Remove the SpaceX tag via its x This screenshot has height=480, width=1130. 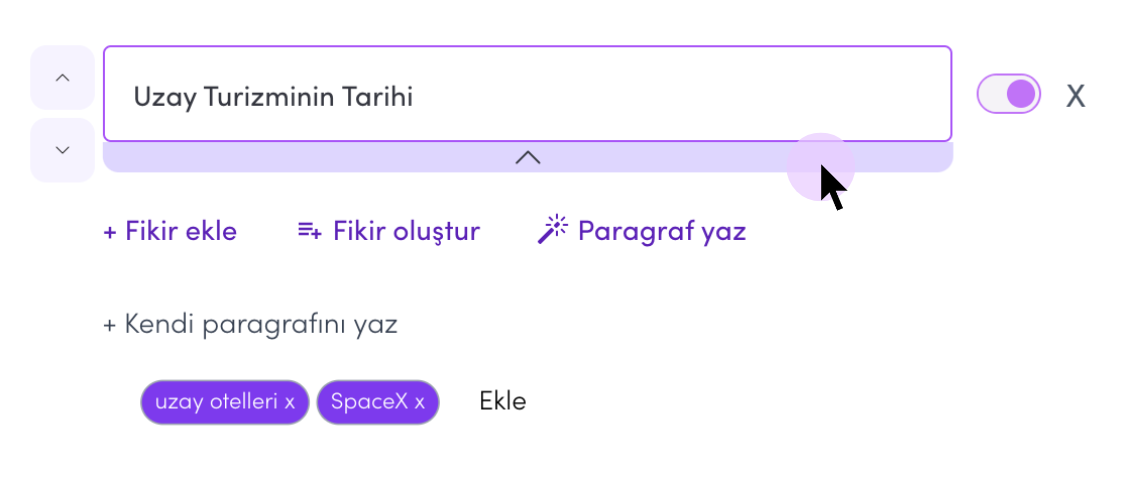point(420,402)
